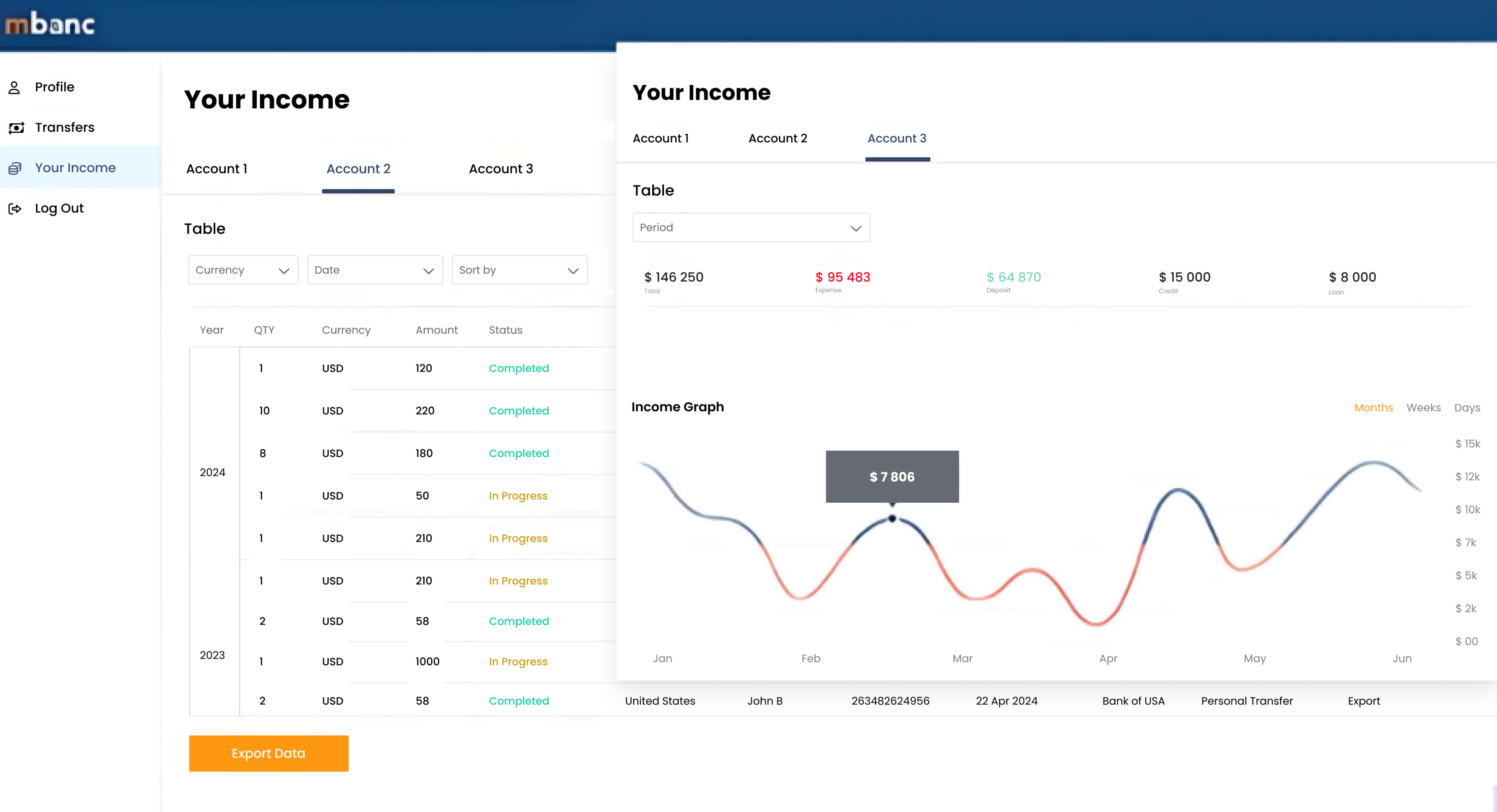Screen dimensions: 1497x812
Task: Switch to Account 3 tab in left panel
Action: coord(501,168)
